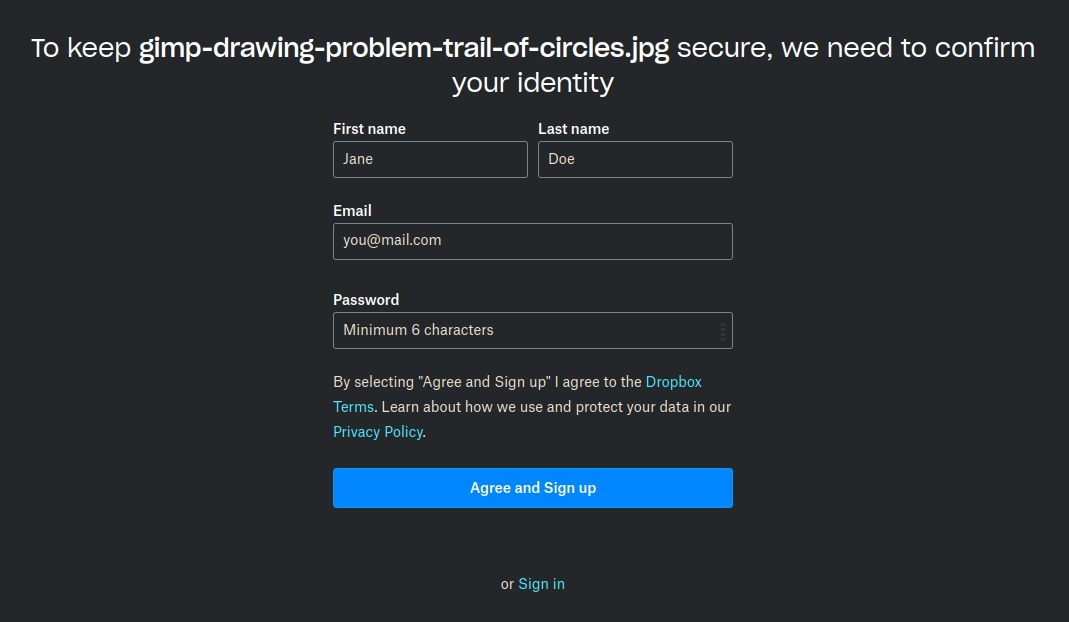Click the 'your identity' heading line

pos(532,82)
